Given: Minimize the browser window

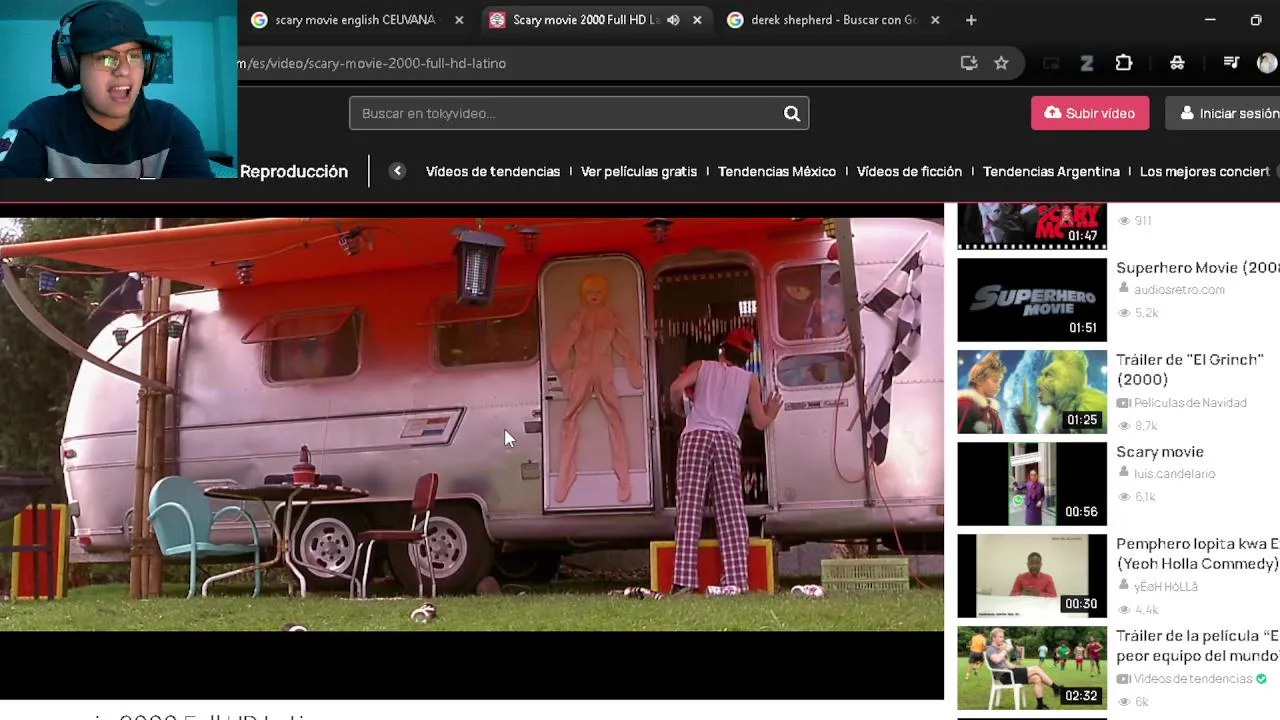Looking at the screenshot, I should coord(1210,20).
